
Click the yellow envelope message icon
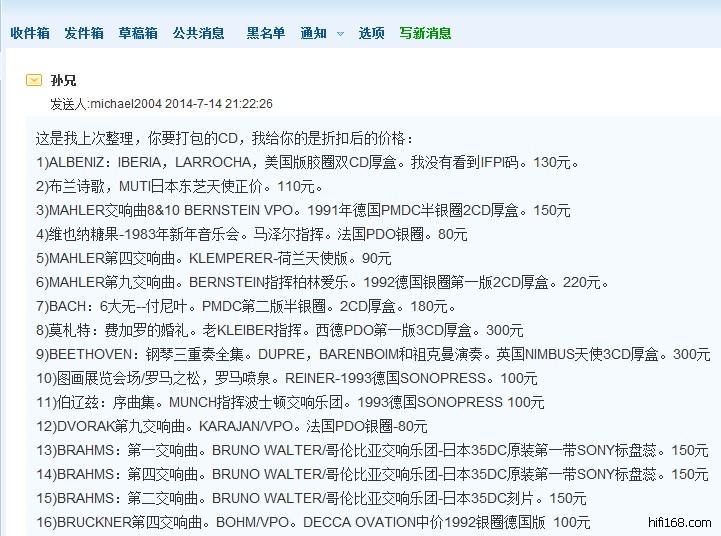tap(34, 80)
